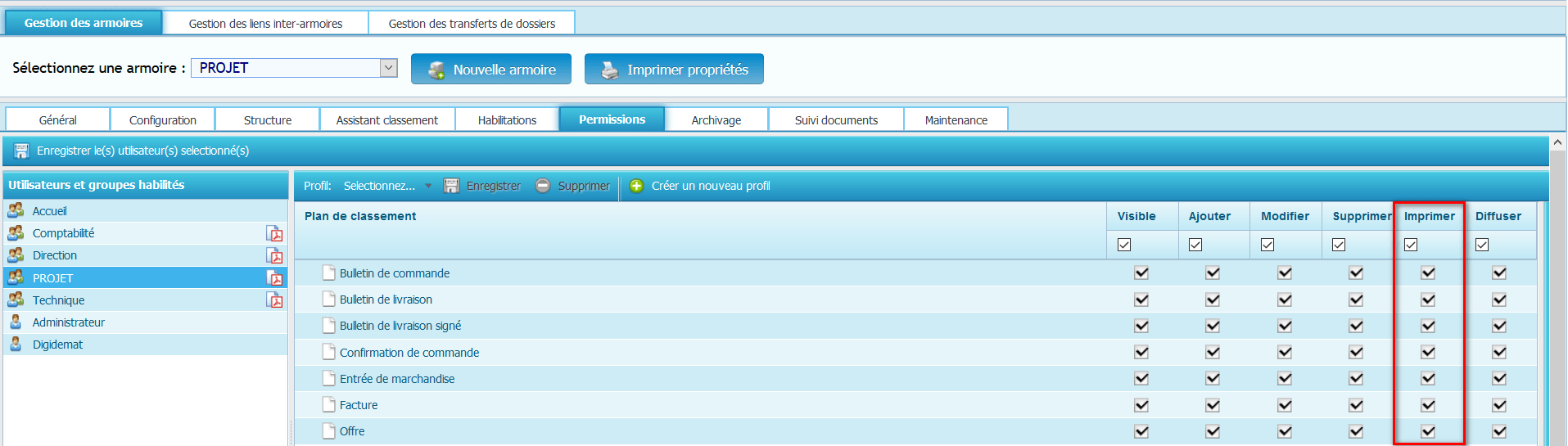The image size is (1568, 446).
Task: Click the green plus create profile icon
Action: [636, 186]
